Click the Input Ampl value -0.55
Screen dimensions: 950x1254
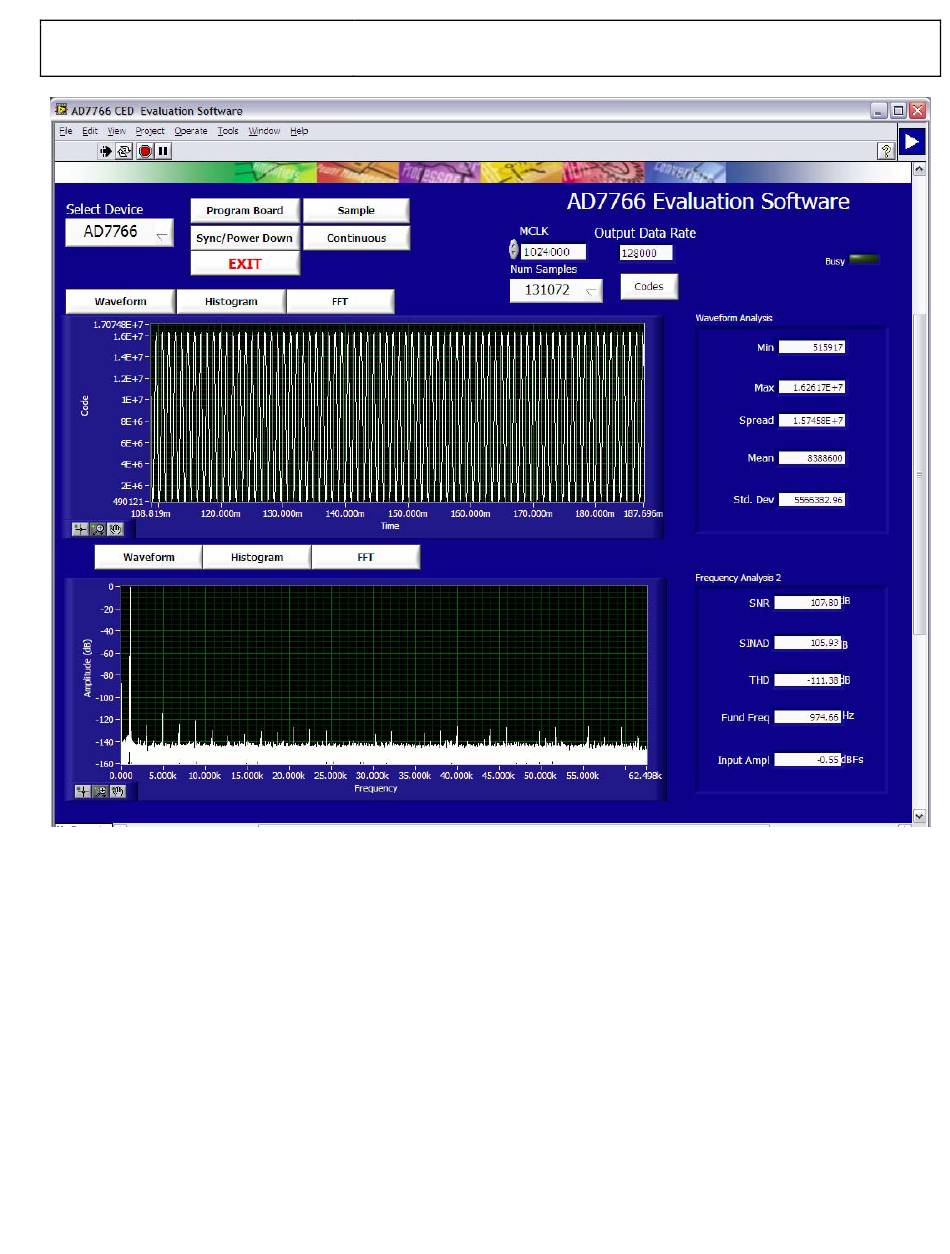(x=807, y=760)
